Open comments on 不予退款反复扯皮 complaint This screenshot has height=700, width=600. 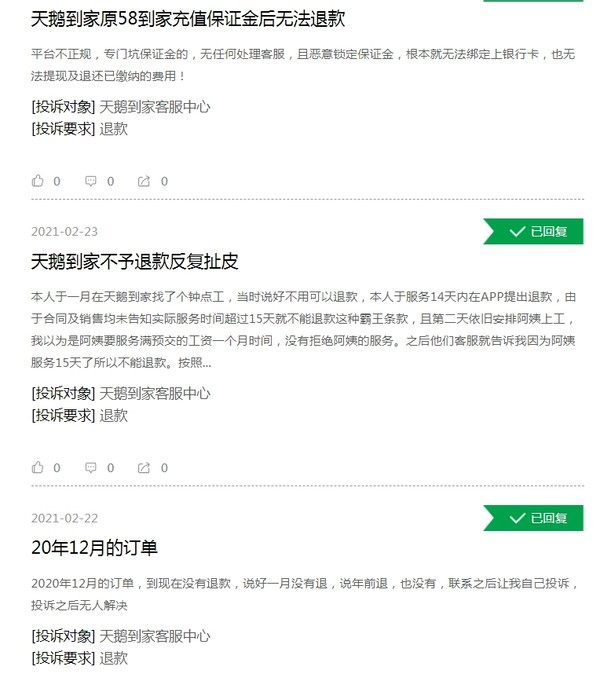pos(91,467)
